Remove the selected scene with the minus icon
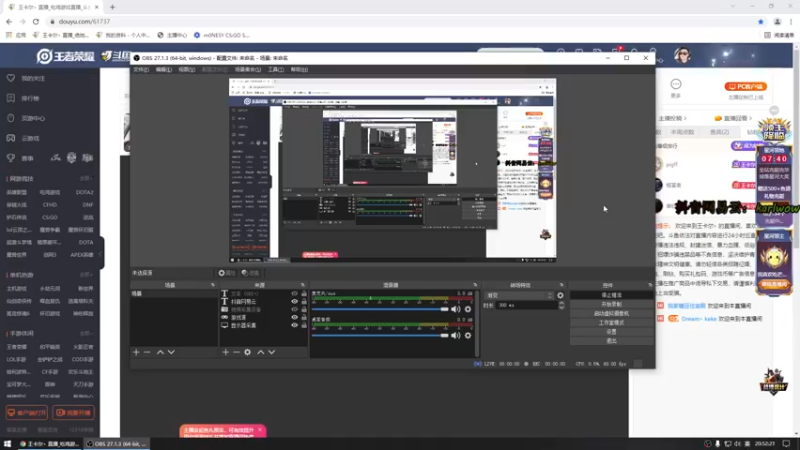800x450 pixels. pyautogui.click(x=147, y=352)
